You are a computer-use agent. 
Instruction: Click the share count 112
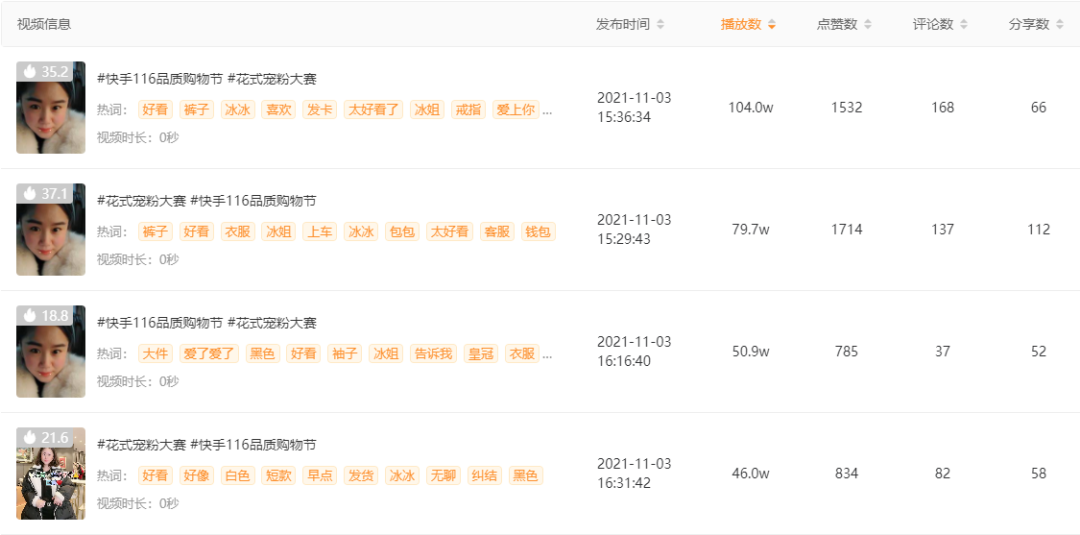[x=1038, y=229]
